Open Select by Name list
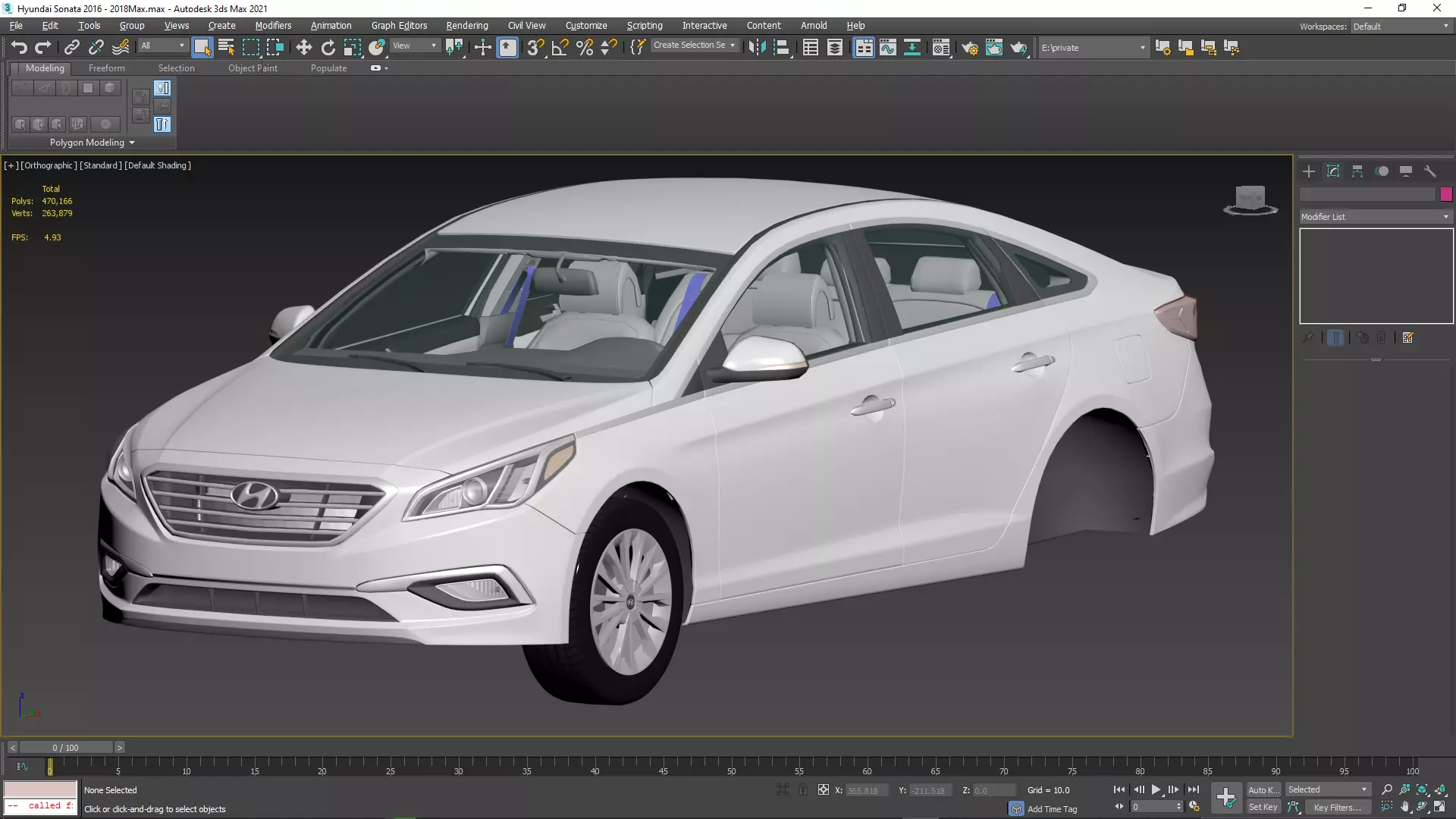Screen dimensions: 1456x819 [x=226, y=47]
